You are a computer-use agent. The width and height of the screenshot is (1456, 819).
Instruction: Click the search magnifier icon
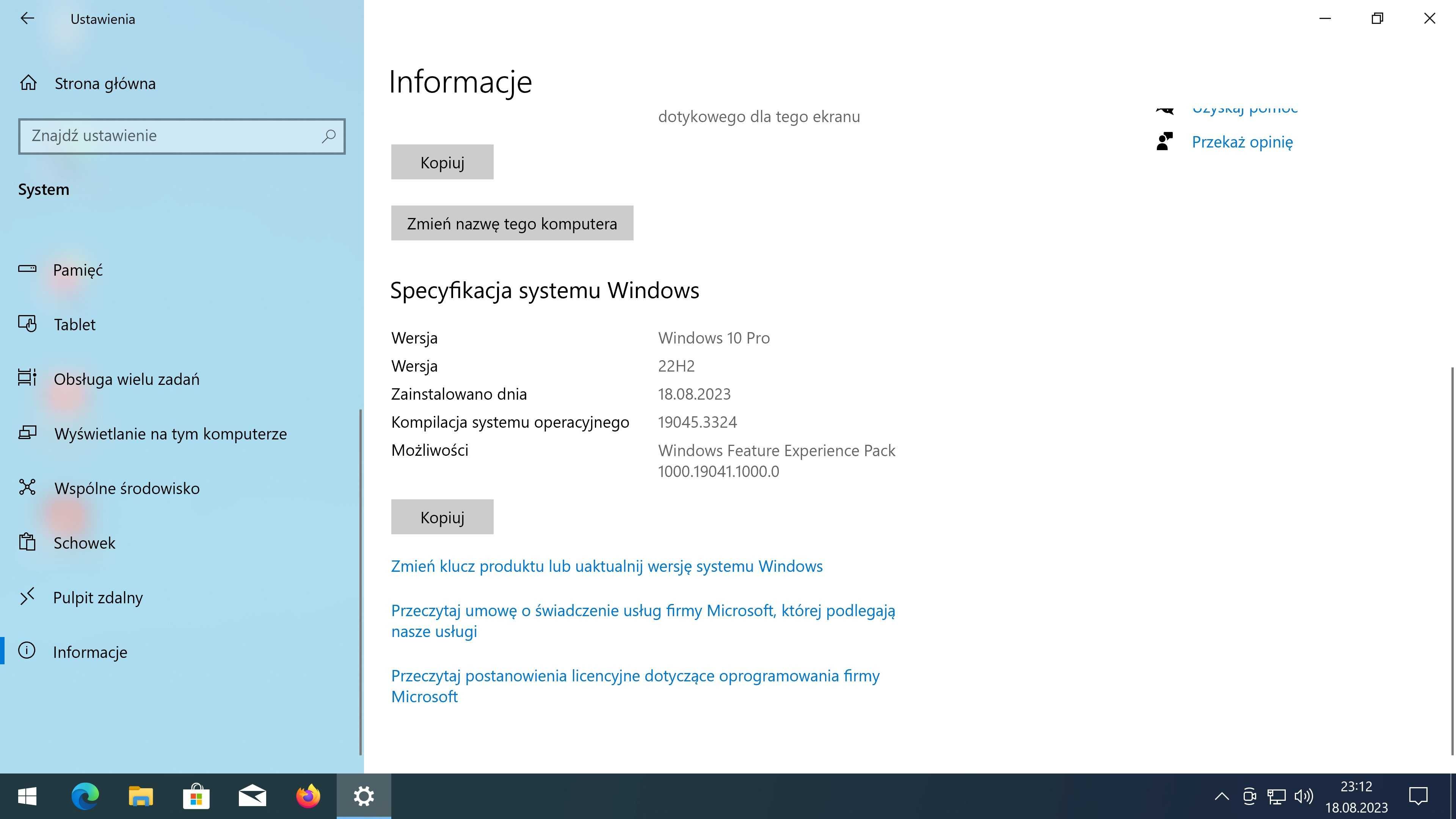click(328, 136)
